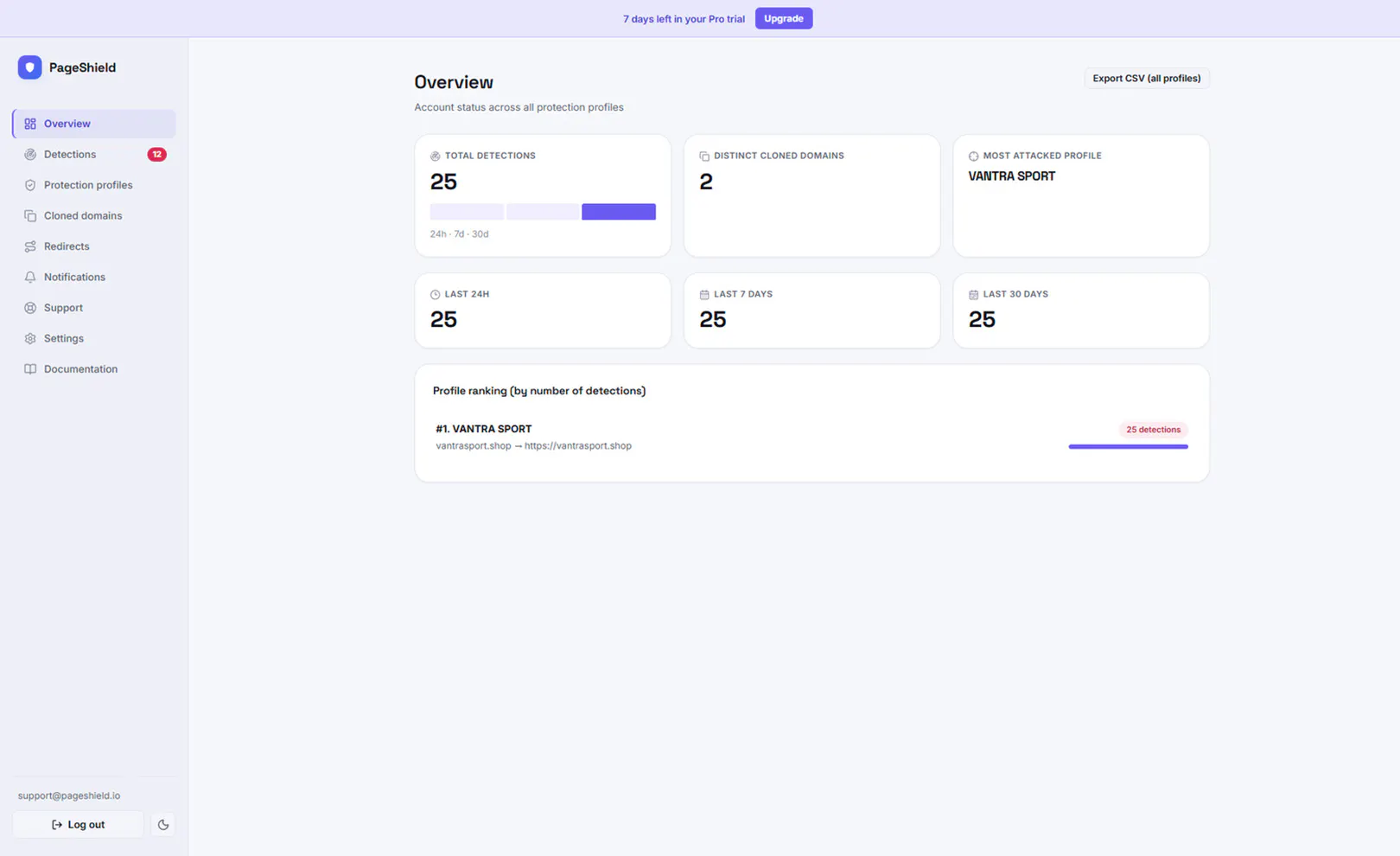The width and height of the screenshot is (1400, 856).
Task: Click the VANTRA SPORT most attacked profile name
Action: [x=1012, y=176]
